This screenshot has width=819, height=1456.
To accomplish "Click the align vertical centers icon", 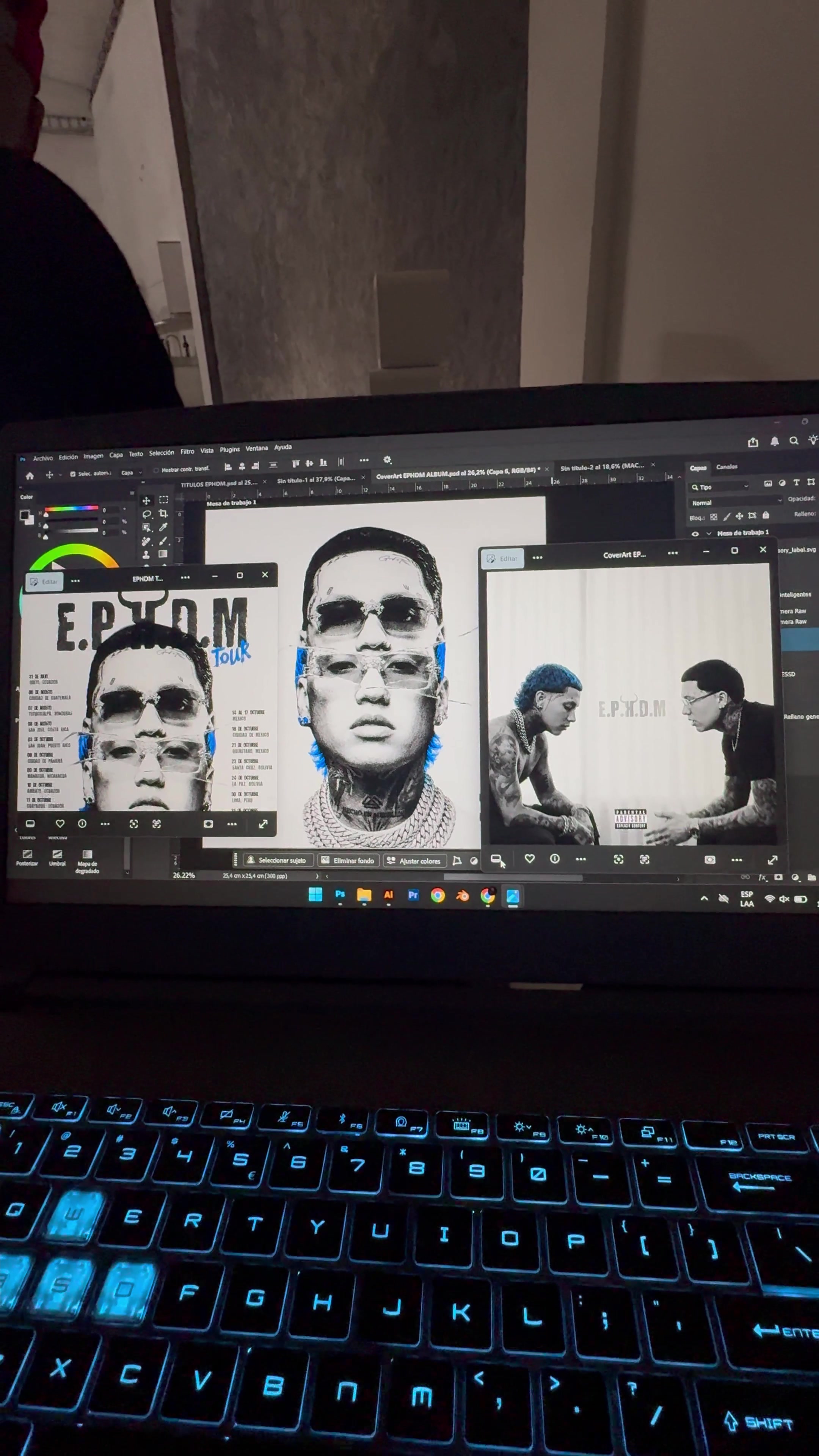I will [x=309, y=463].
